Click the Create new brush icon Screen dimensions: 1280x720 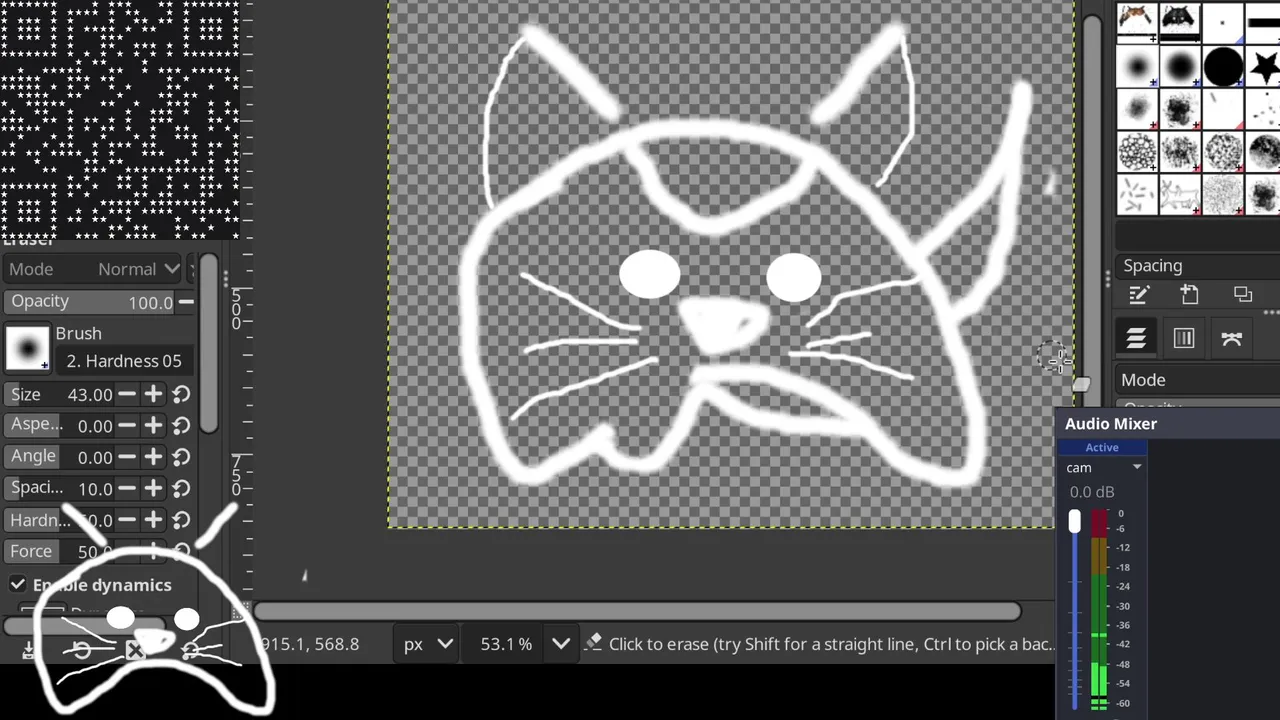pyautogui.click(x=1190, y=295)
